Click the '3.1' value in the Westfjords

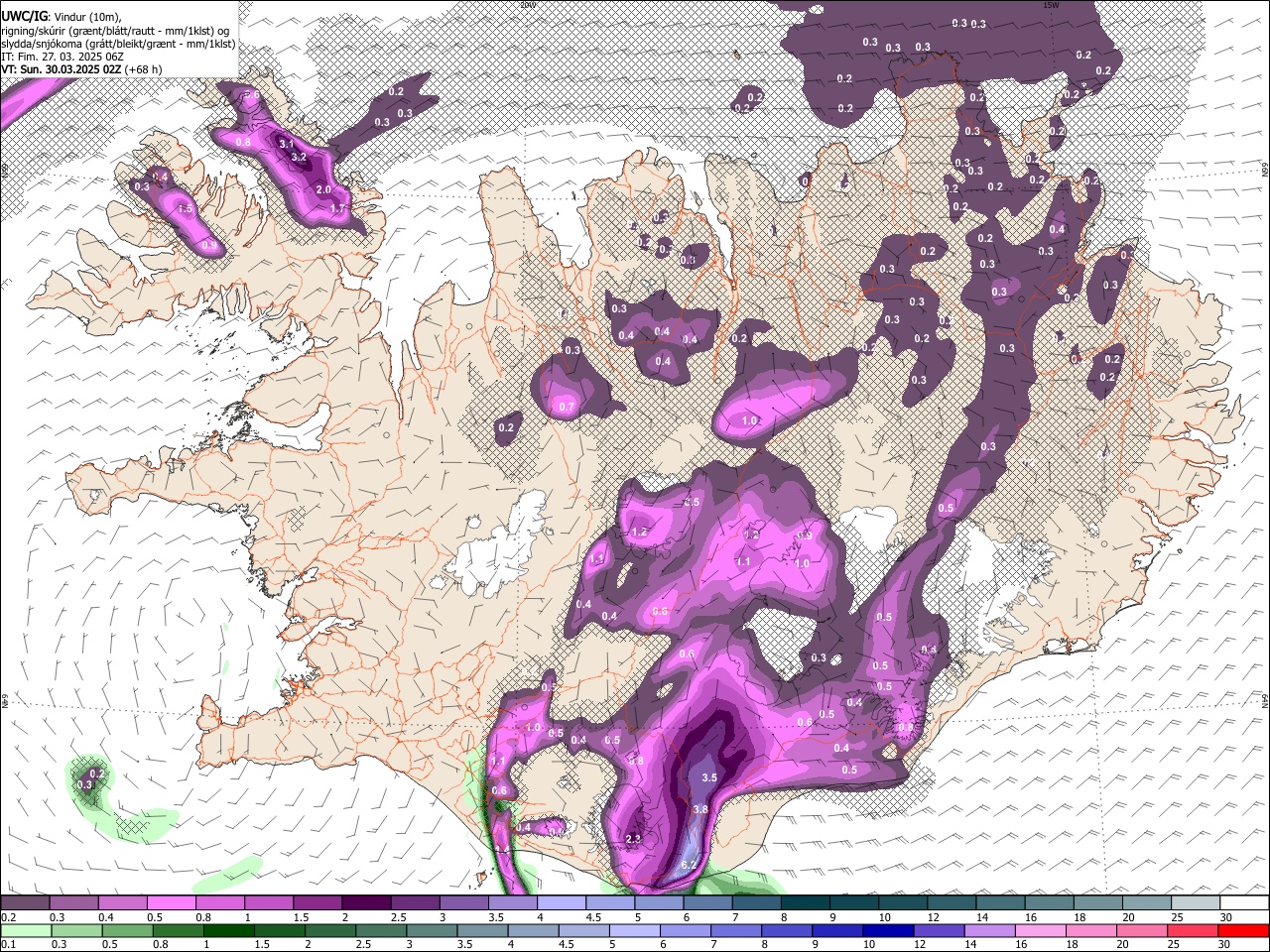point(287,144)
